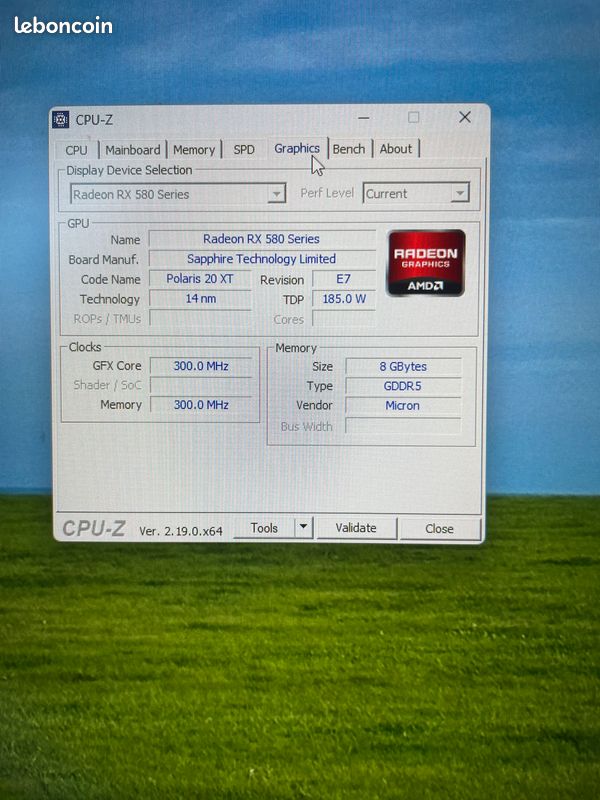
Task: Click the Board Manuf. label
Action: click(104, 260)
